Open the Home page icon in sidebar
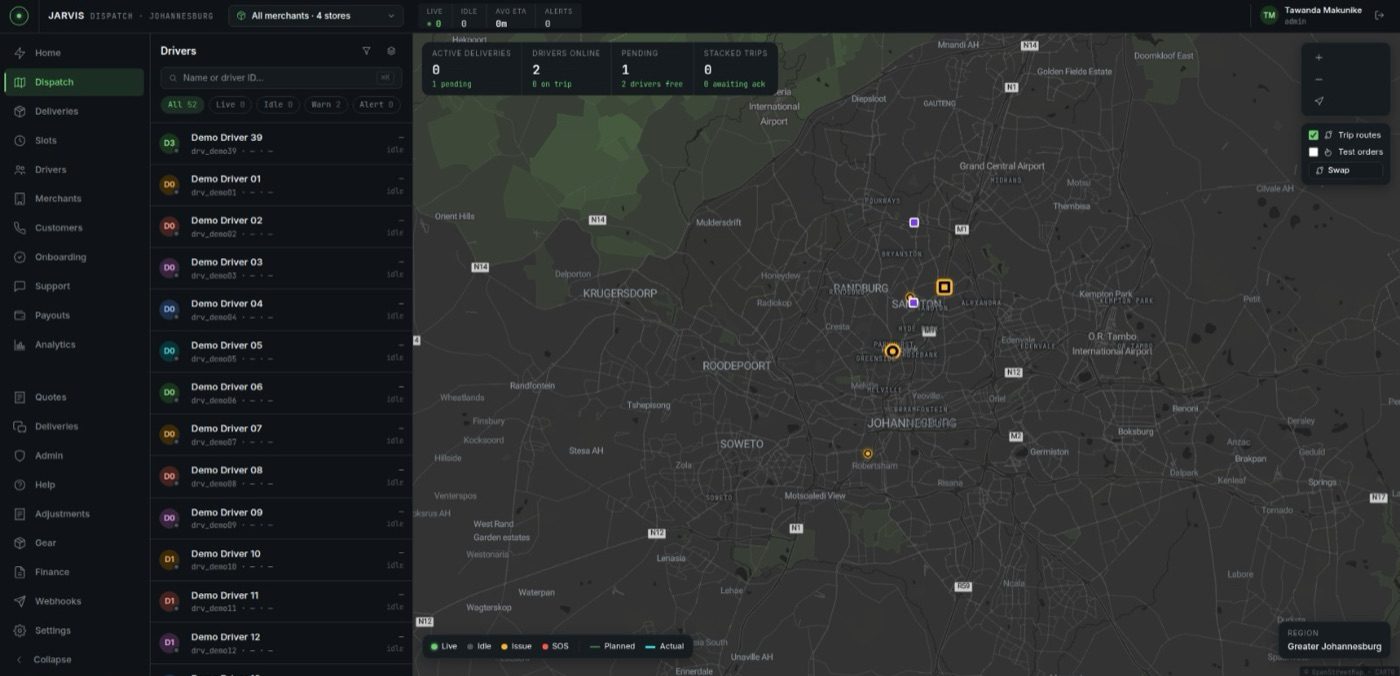The image size is (1400, 676). pos(19,53)
